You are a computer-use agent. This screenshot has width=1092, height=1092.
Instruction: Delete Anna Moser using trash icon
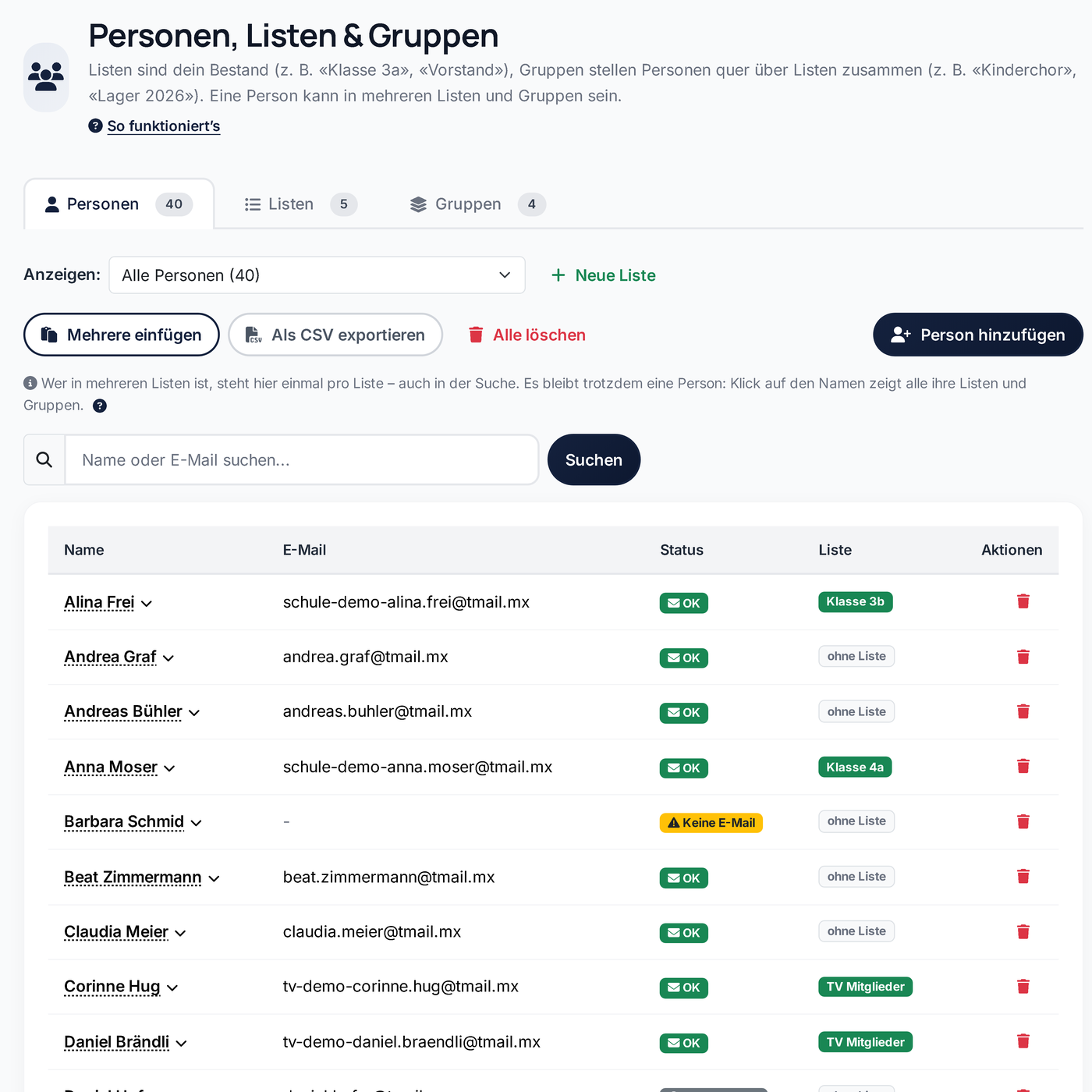1023,767
